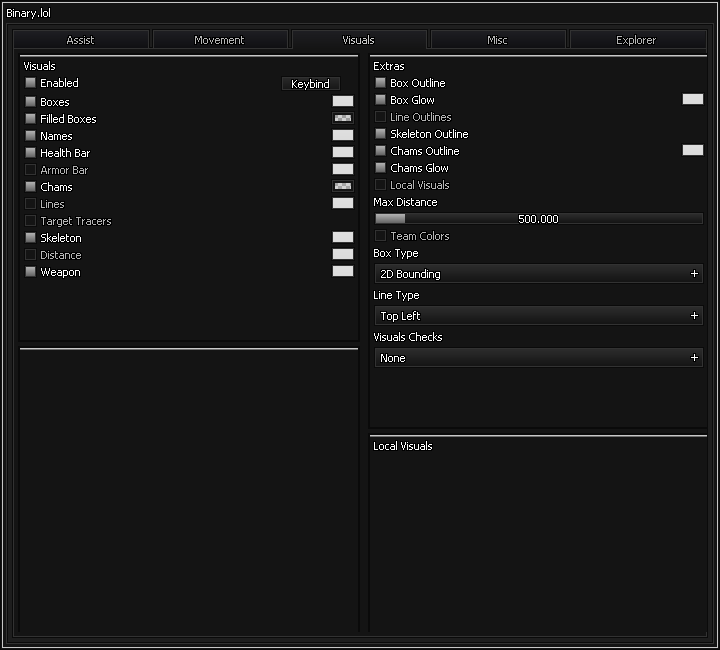Toggle the Health Bar checkbox
The image size is (720, 650).
point(31,153)
